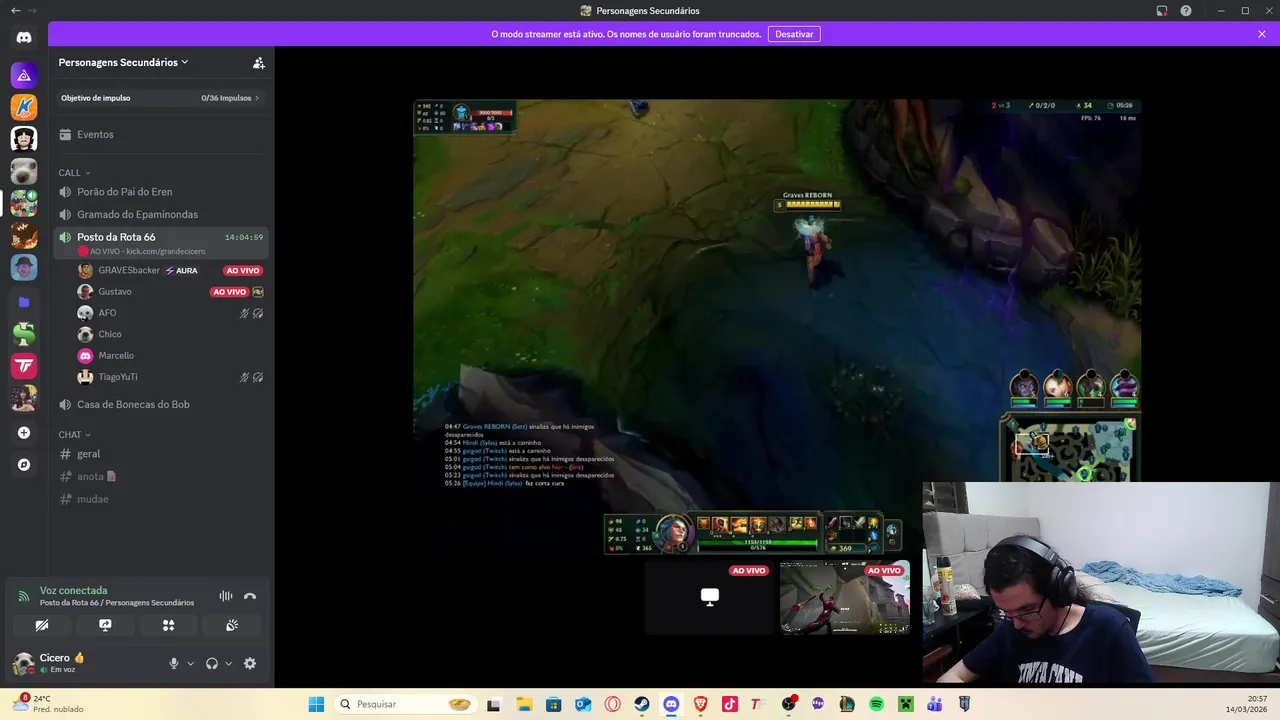This screenshot has height=720, width=1280.
Task: Click the taskbar Pesquisar search box
Action: (x=406, y=704)
